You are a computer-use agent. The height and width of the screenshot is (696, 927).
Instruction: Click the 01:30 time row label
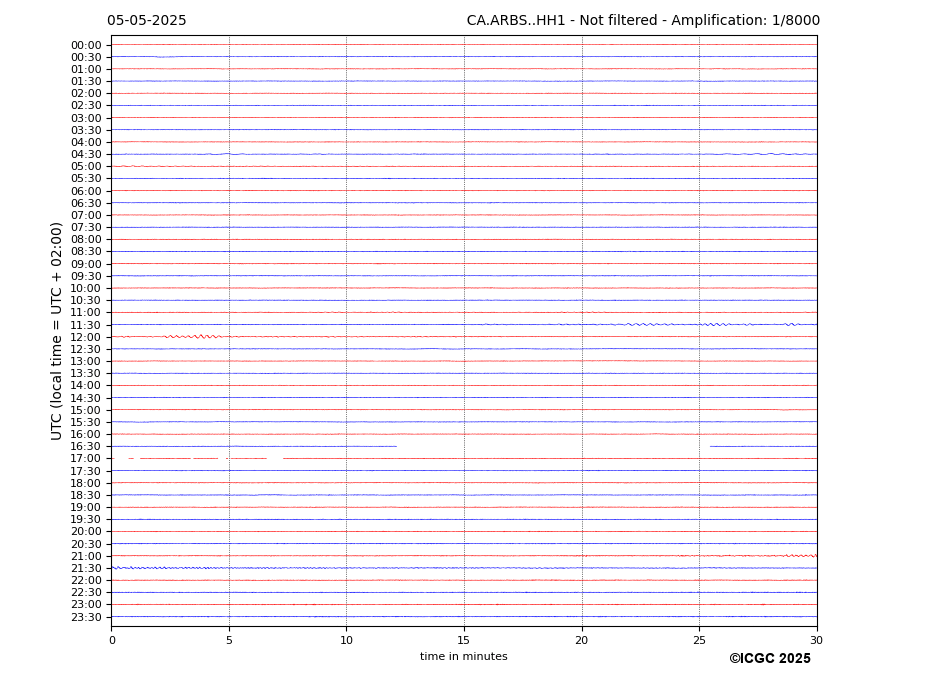(86, 82)
